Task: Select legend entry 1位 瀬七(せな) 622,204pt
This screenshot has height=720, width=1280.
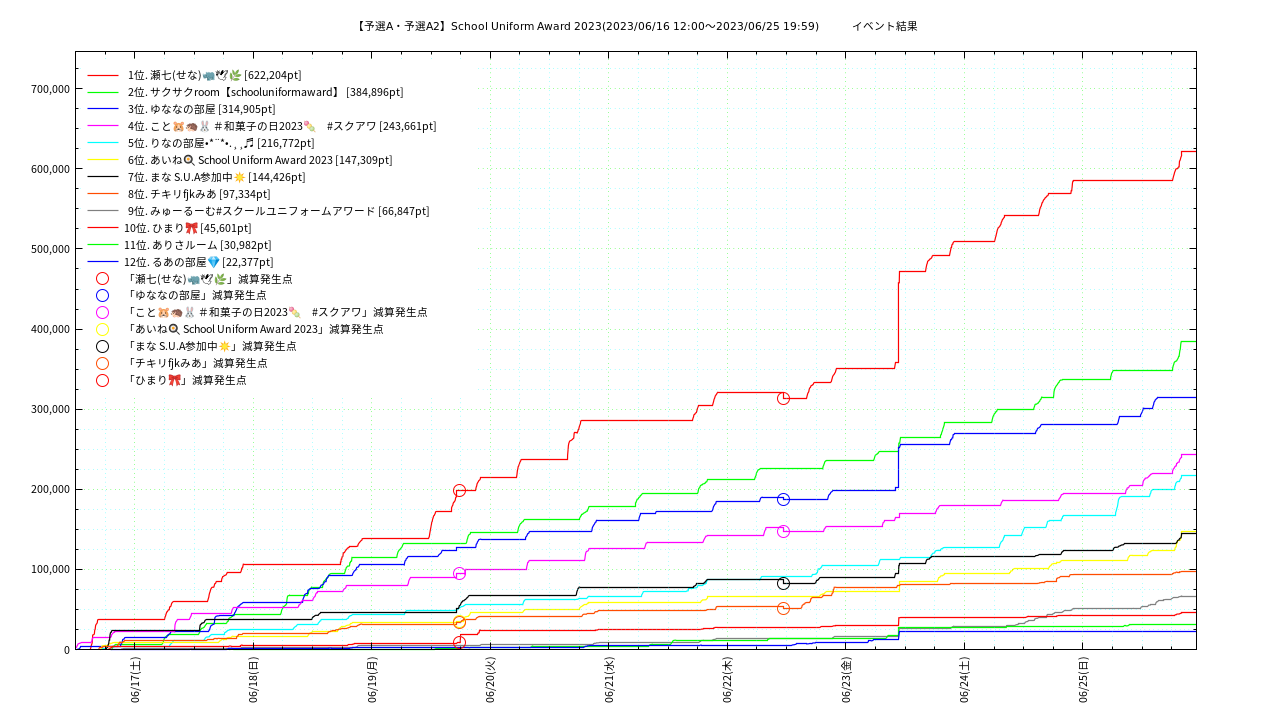Action: pos(213,75)
